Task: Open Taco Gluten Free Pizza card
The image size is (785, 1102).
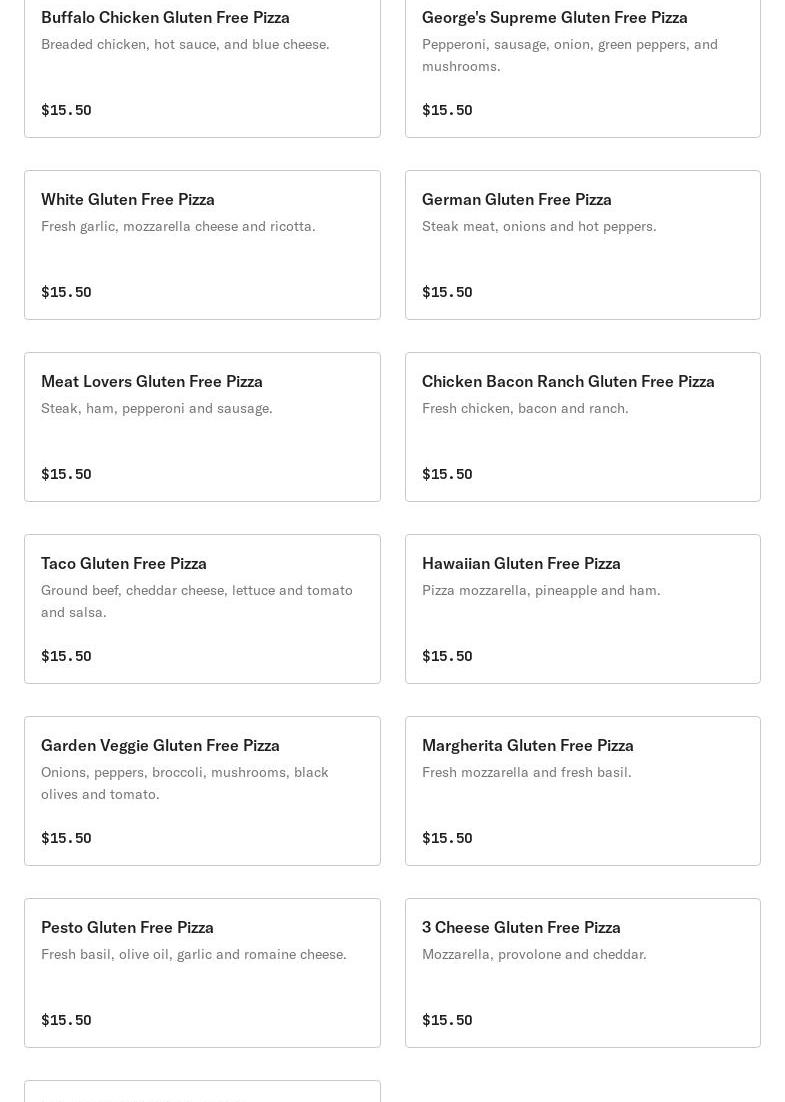Action: [202, 609]
